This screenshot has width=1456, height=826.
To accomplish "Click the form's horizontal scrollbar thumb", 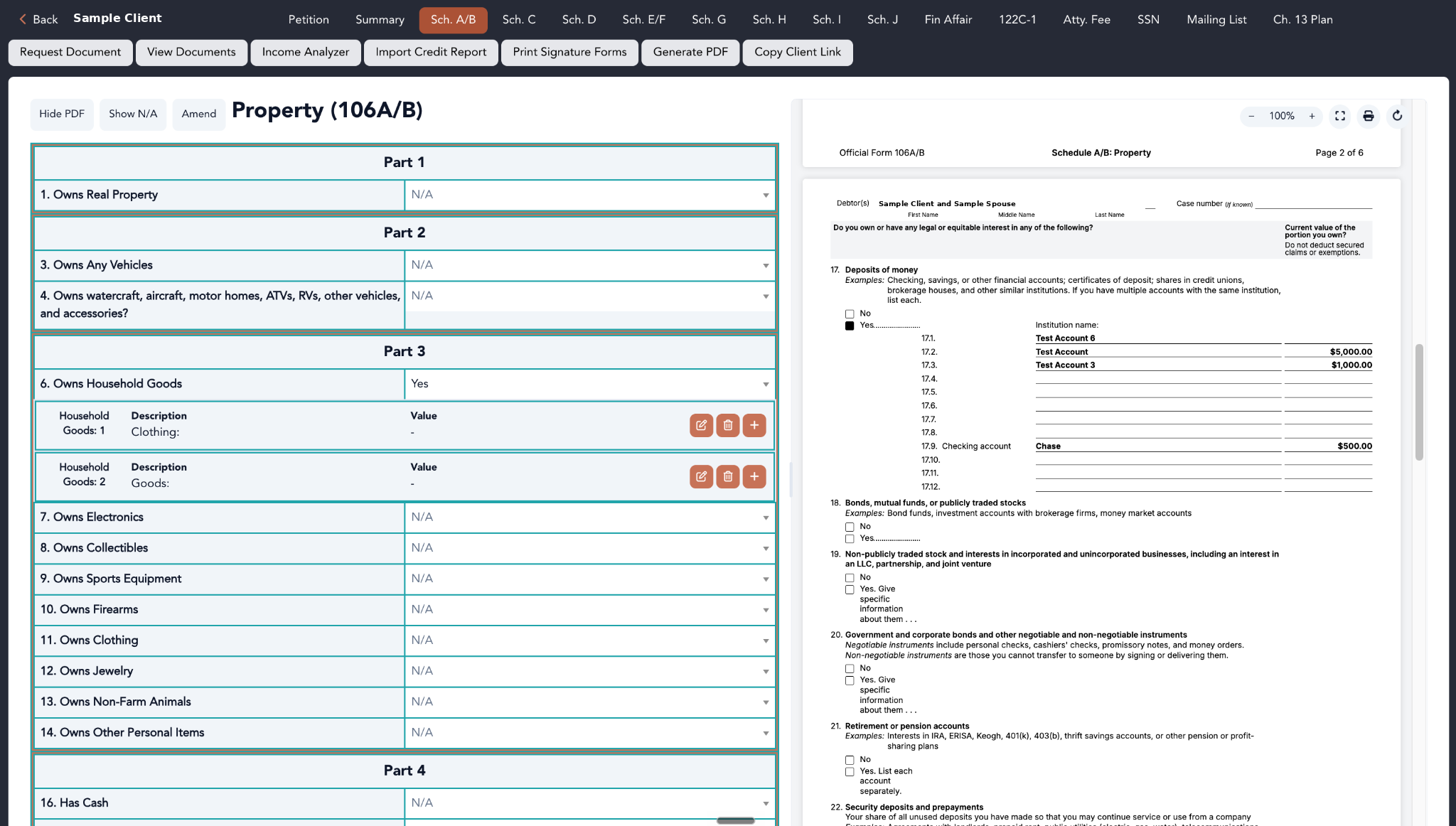I will 736,820.
